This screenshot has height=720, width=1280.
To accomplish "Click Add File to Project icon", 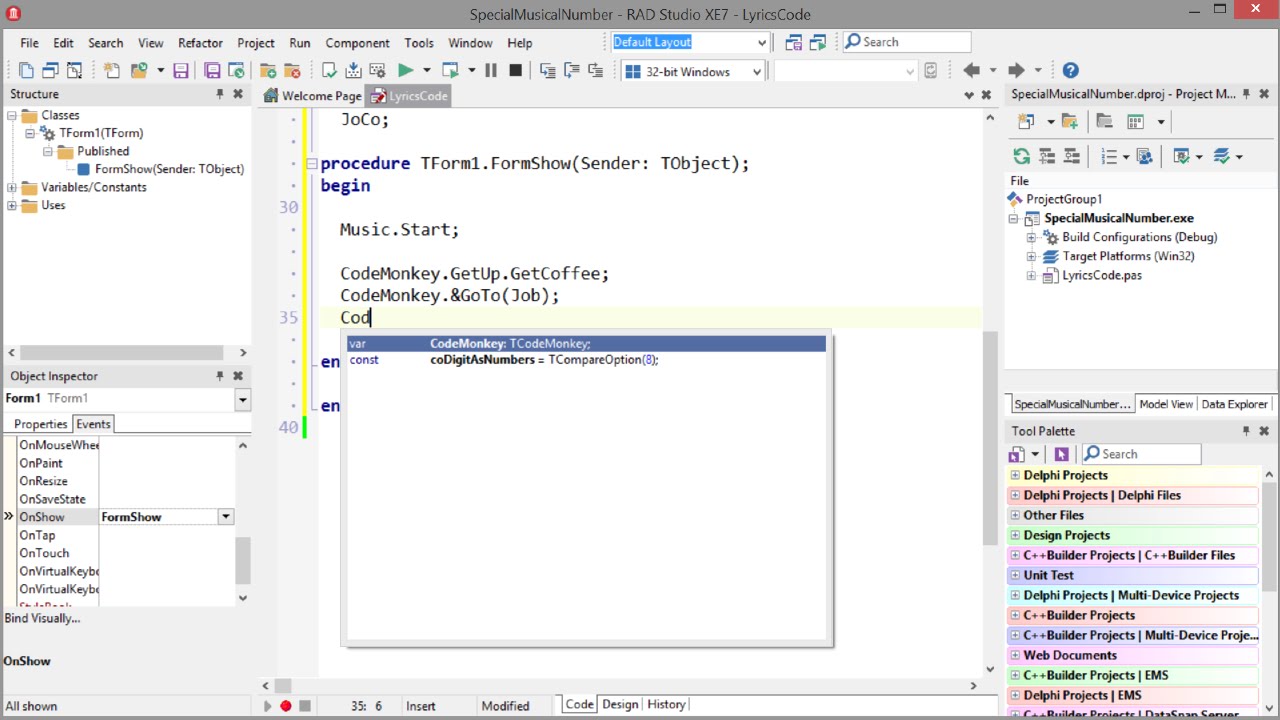I will click(x=268, y=71).
